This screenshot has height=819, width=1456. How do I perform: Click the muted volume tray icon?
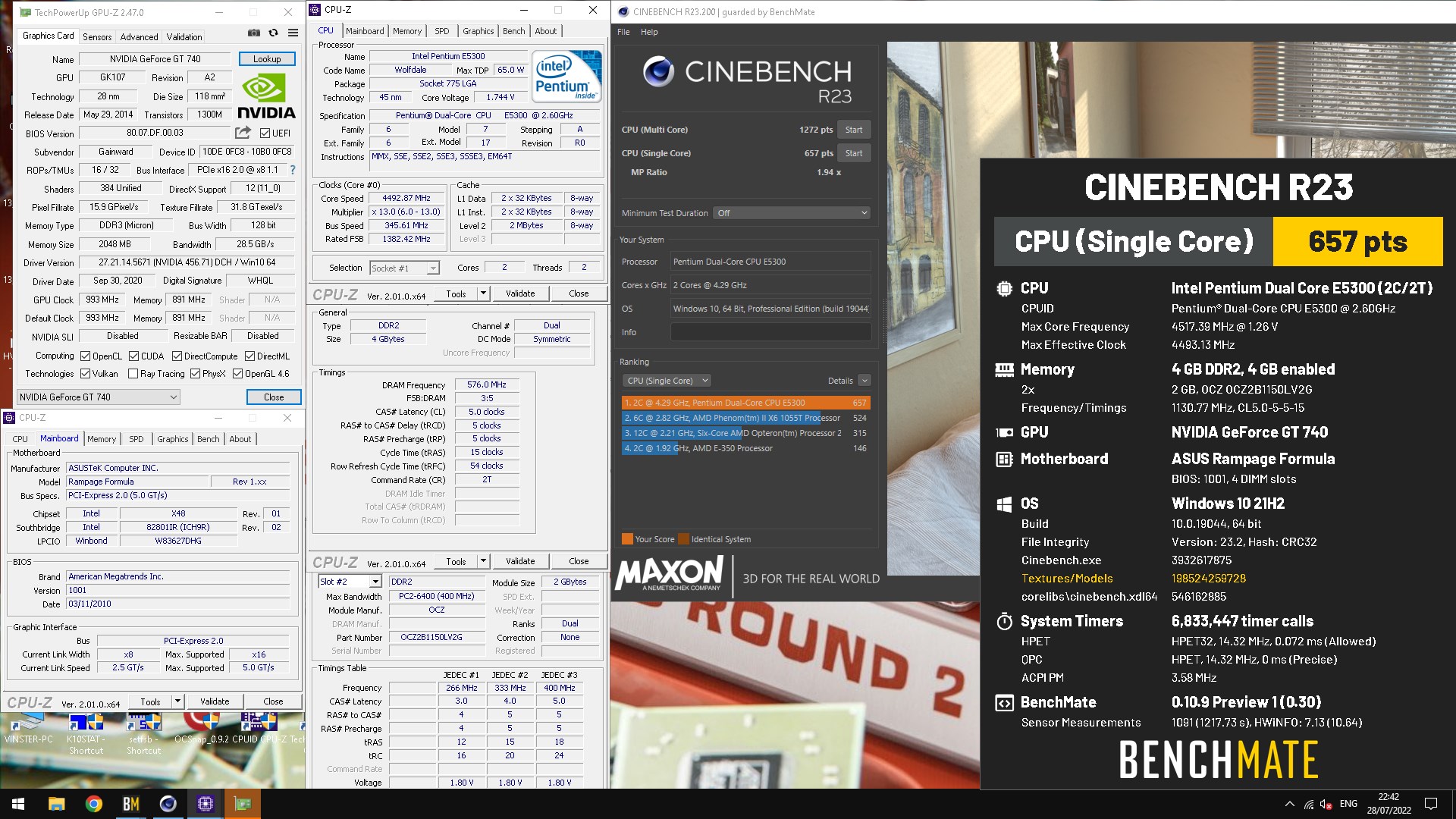1326,804
